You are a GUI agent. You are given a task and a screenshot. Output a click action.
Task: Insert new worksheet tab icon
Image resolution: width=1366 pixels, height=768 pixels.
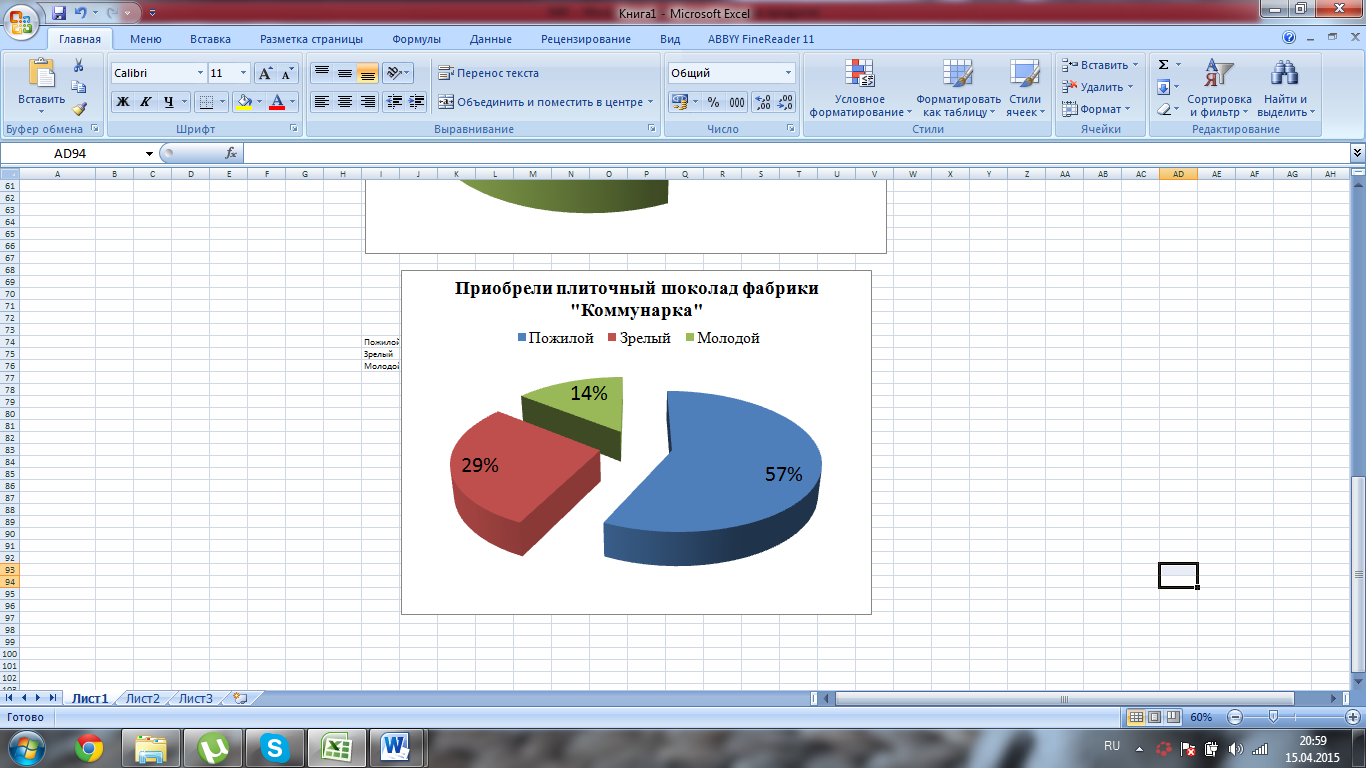pos(239,698)
